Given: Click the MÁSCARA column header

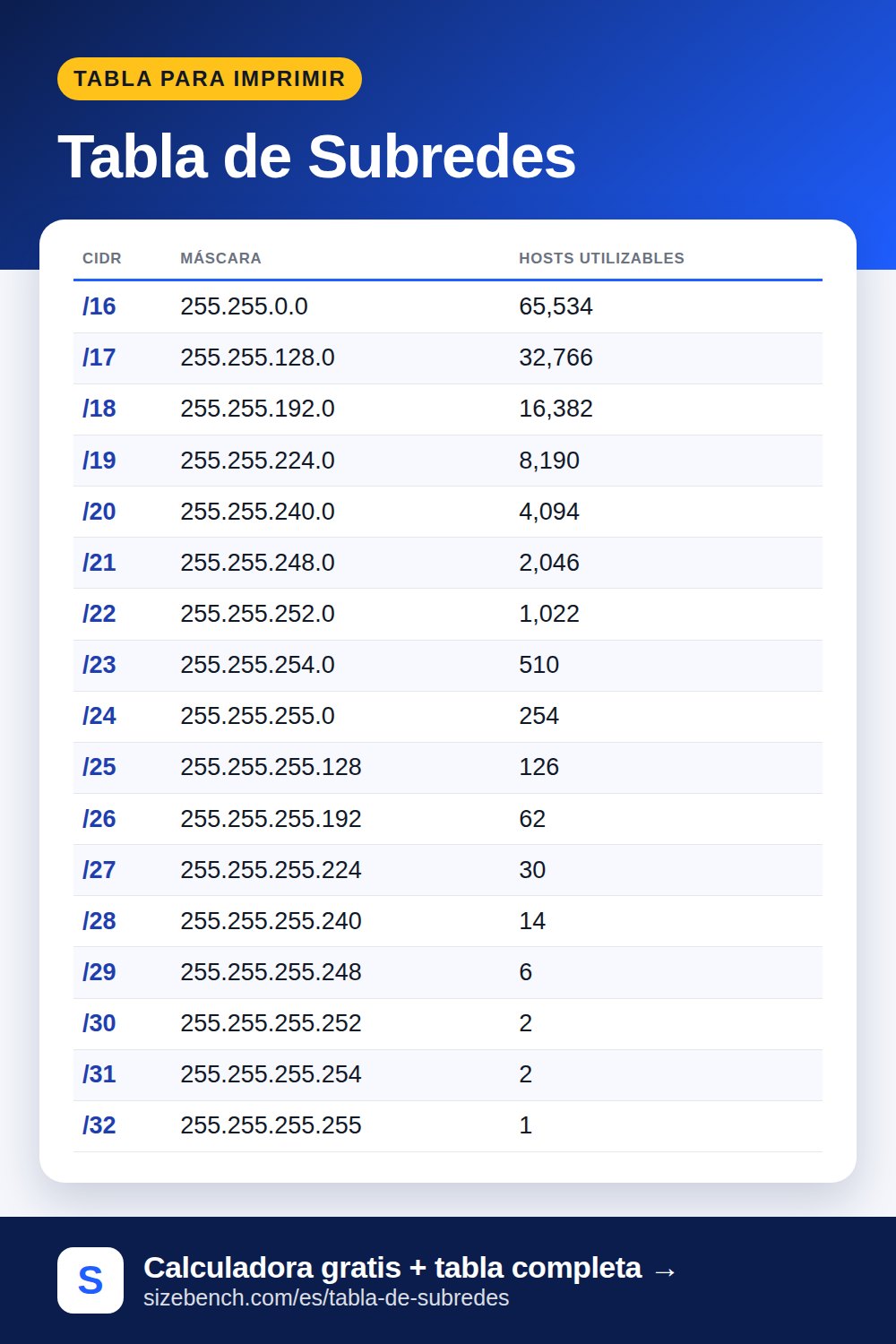Looking at the screenshot, I should pyautogui.click(x=220, y=258).
